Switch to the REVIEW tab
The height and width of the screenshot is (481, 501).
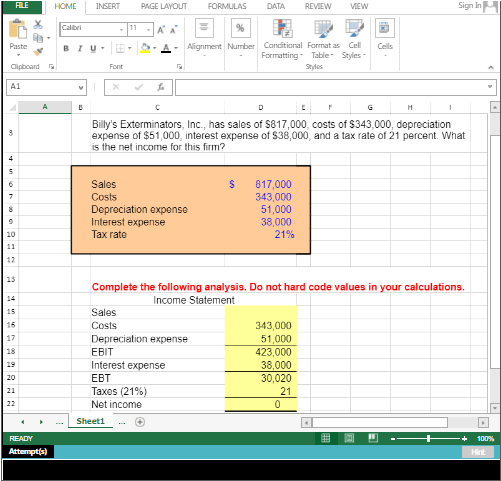click(318, 6)
